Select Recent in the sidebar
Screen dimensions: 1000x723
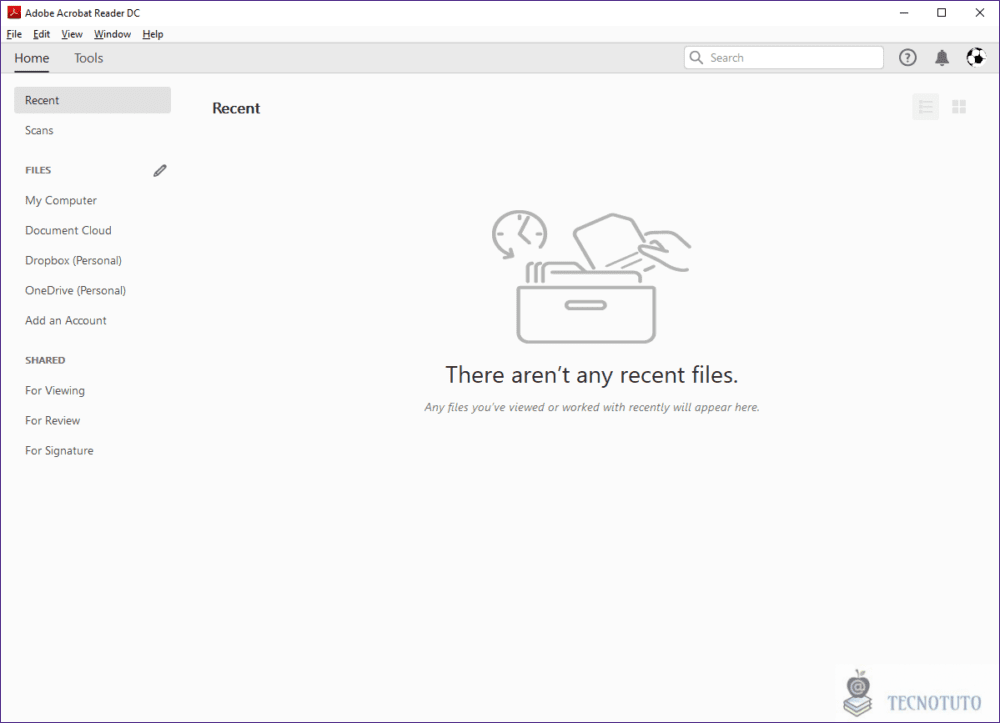[x=92, y=100]
